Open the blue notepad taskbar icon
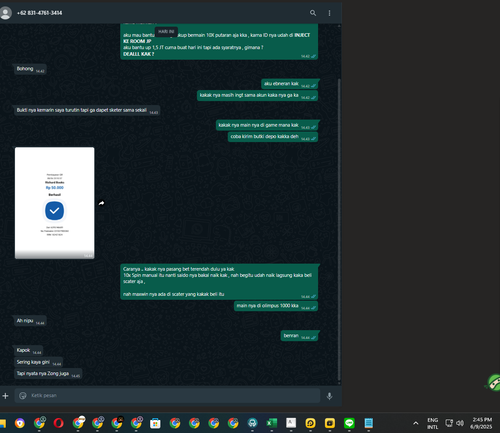 click(x=369, y=423)
